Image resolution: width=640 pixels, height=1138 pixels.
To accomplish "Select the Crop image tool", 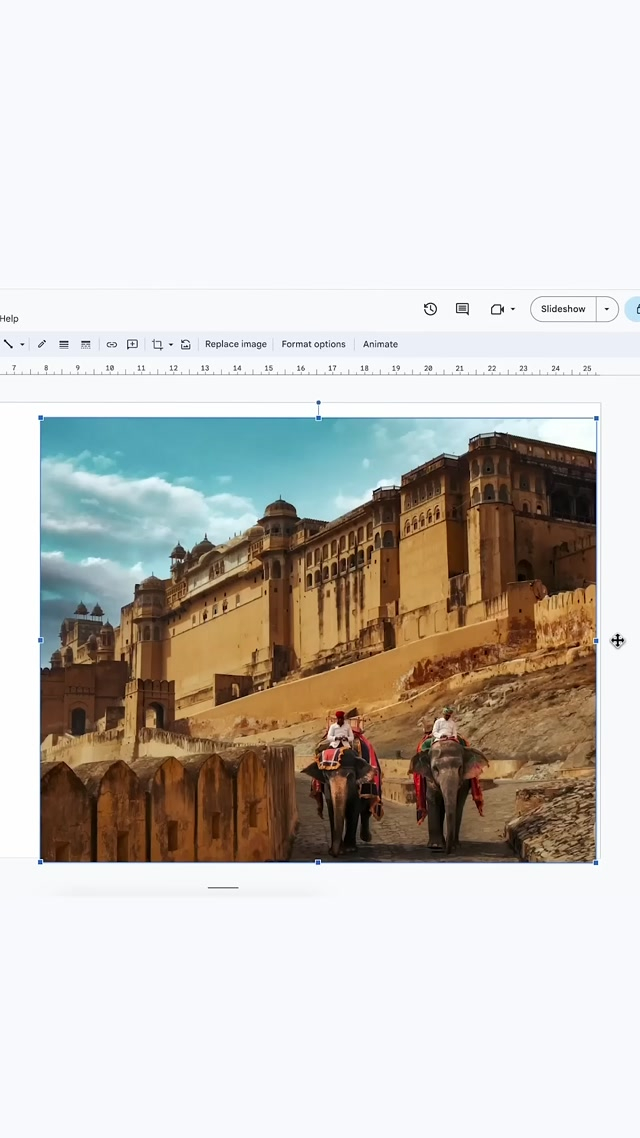I will pyautogui.click(x=157, y=344).
